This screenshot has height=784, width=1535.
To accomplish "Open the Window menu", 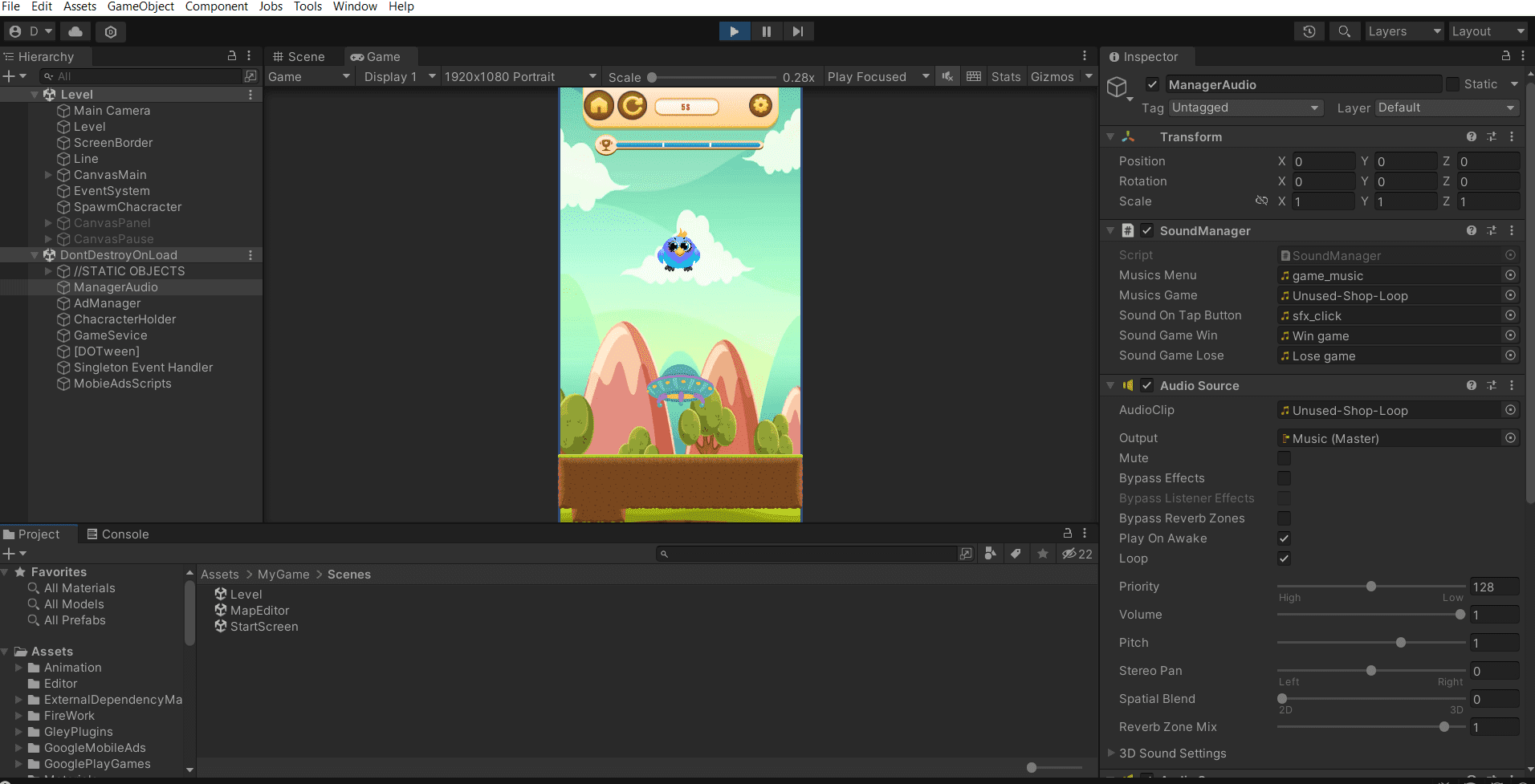I will (x=355, y=6).
